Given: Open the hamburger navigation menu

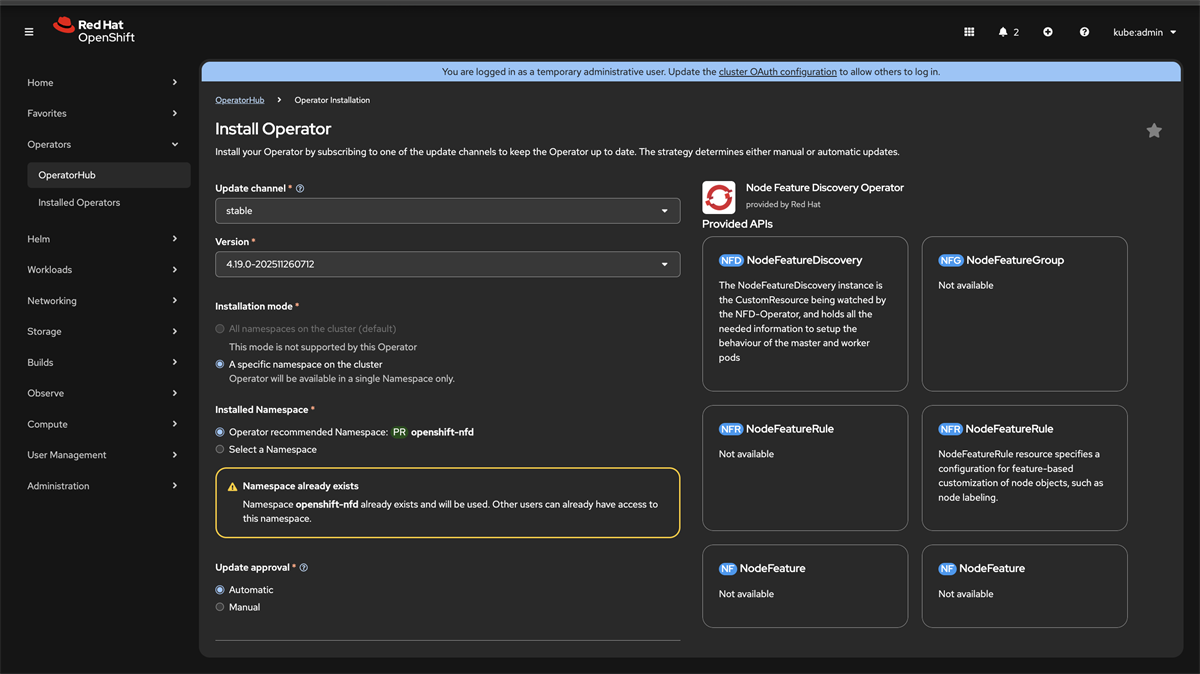Looking at the screenshot, I should (29, 32).
